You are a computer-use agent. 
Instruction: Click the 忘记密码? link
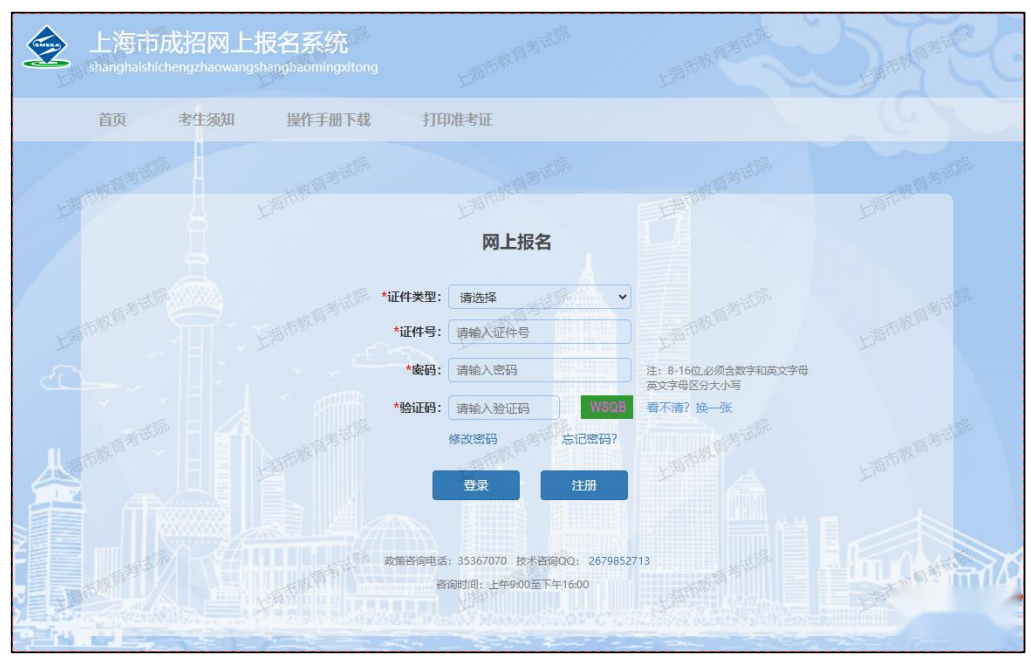tap(589, 439)
